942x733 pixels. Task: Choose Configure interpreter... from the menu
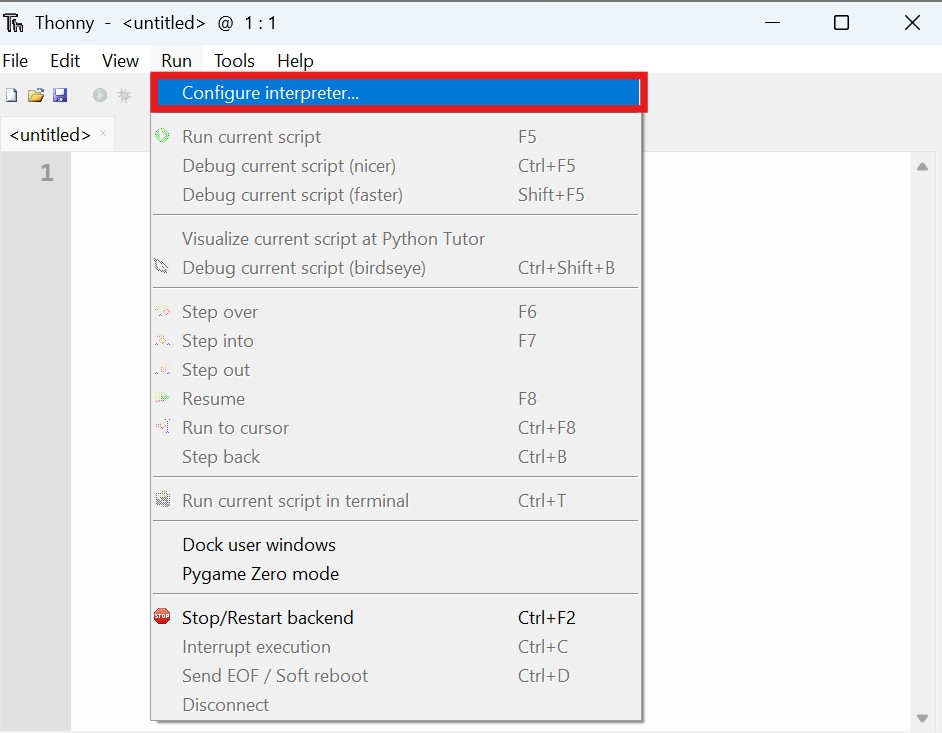tap(397, 93)
